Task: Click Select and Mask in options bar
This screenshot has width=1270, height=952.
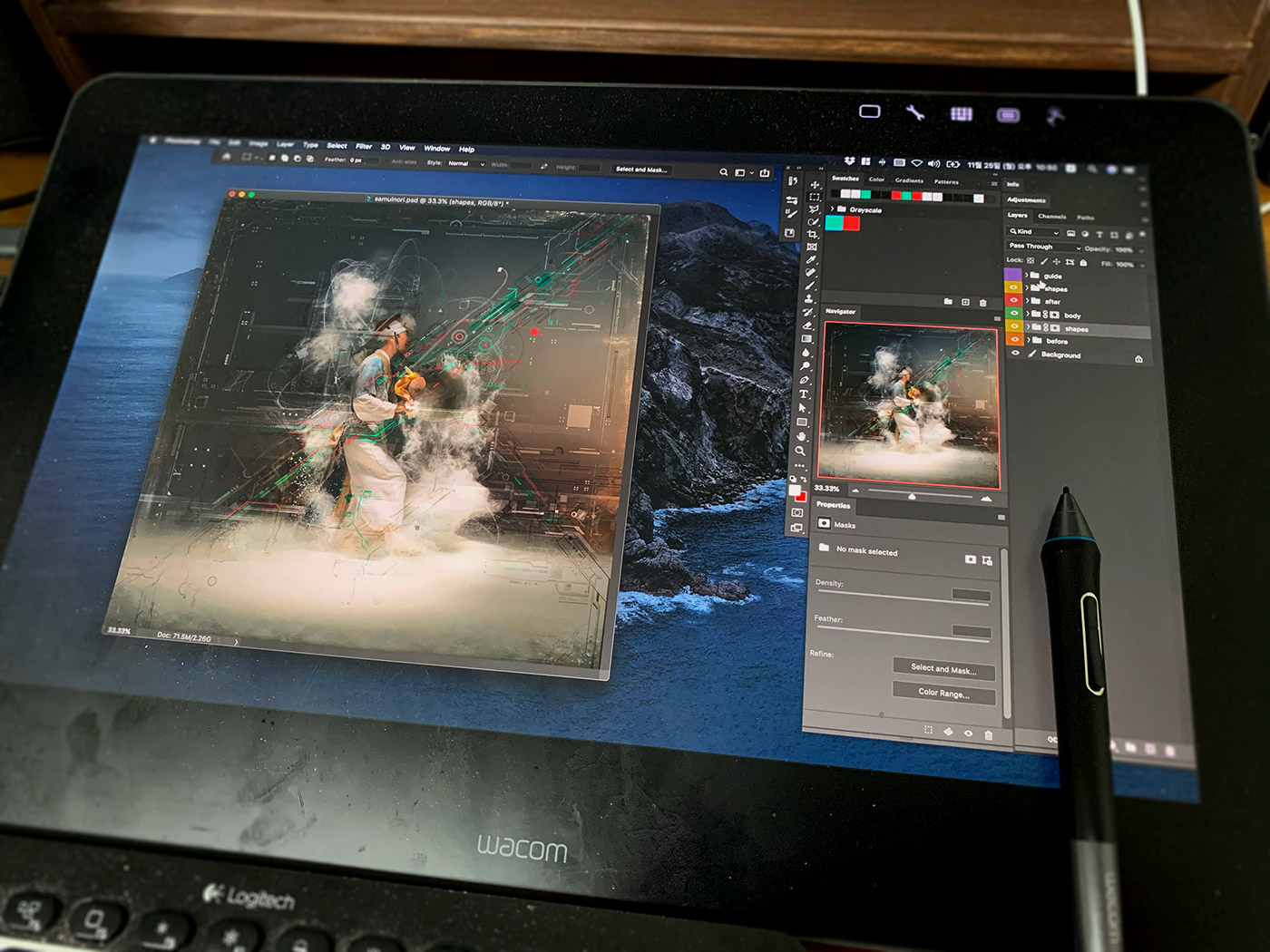Action: [x=641, y=169]
